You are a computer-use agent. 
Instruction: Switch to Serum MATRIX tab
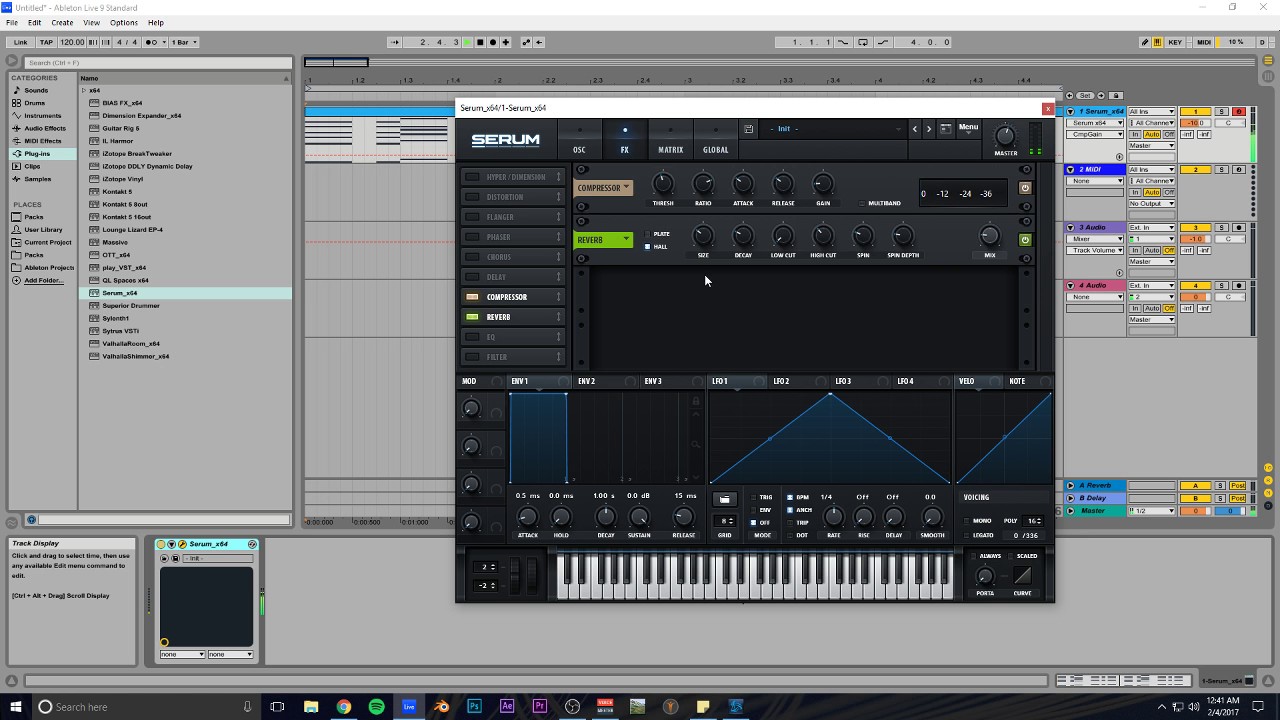click(670, 139)
